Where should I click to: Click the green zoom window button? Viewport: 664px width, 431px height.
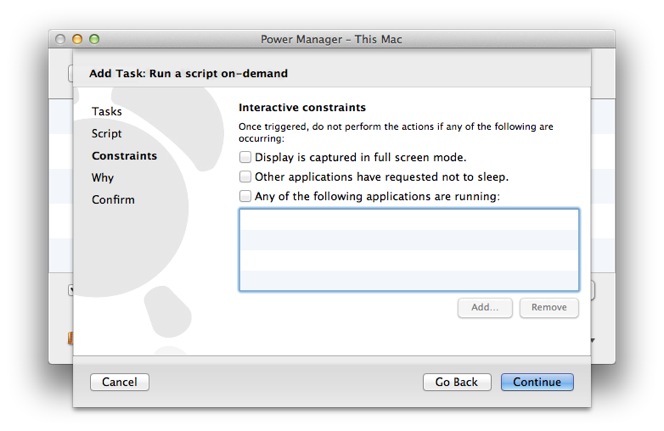(x=94, y=39)
